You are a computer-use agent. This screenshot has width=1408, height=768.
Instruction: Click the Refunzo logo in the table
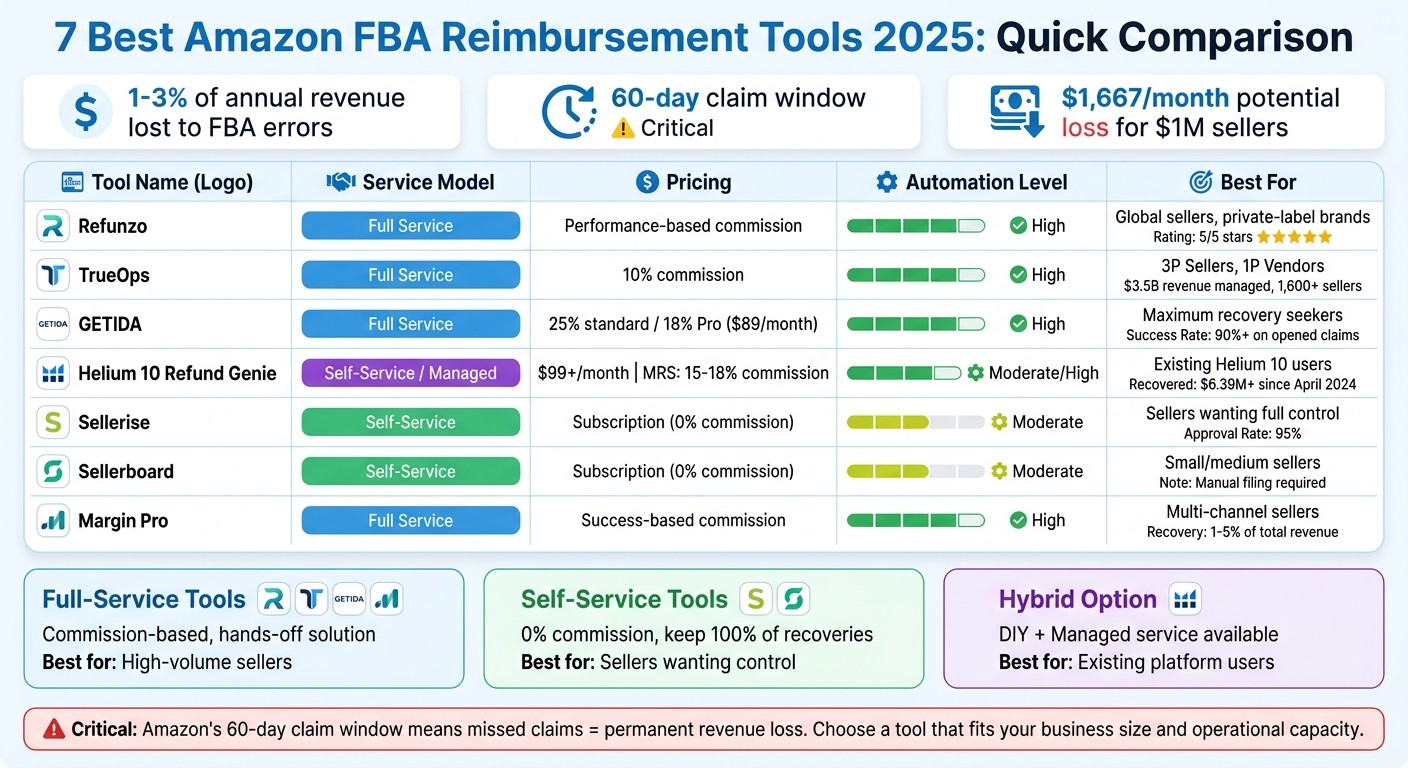[x=52, y=226]
